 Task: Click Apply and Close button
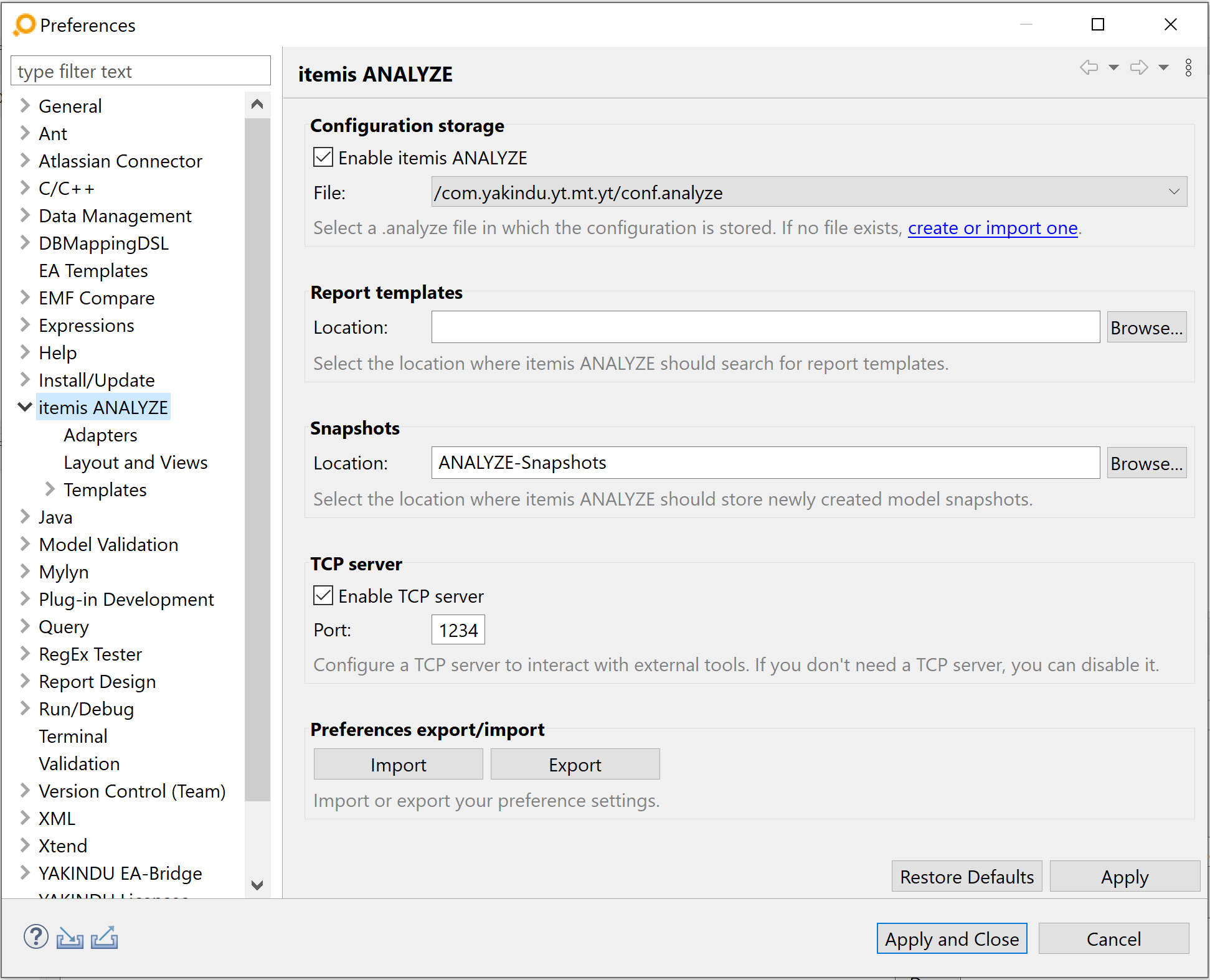(x=952, y=938)
